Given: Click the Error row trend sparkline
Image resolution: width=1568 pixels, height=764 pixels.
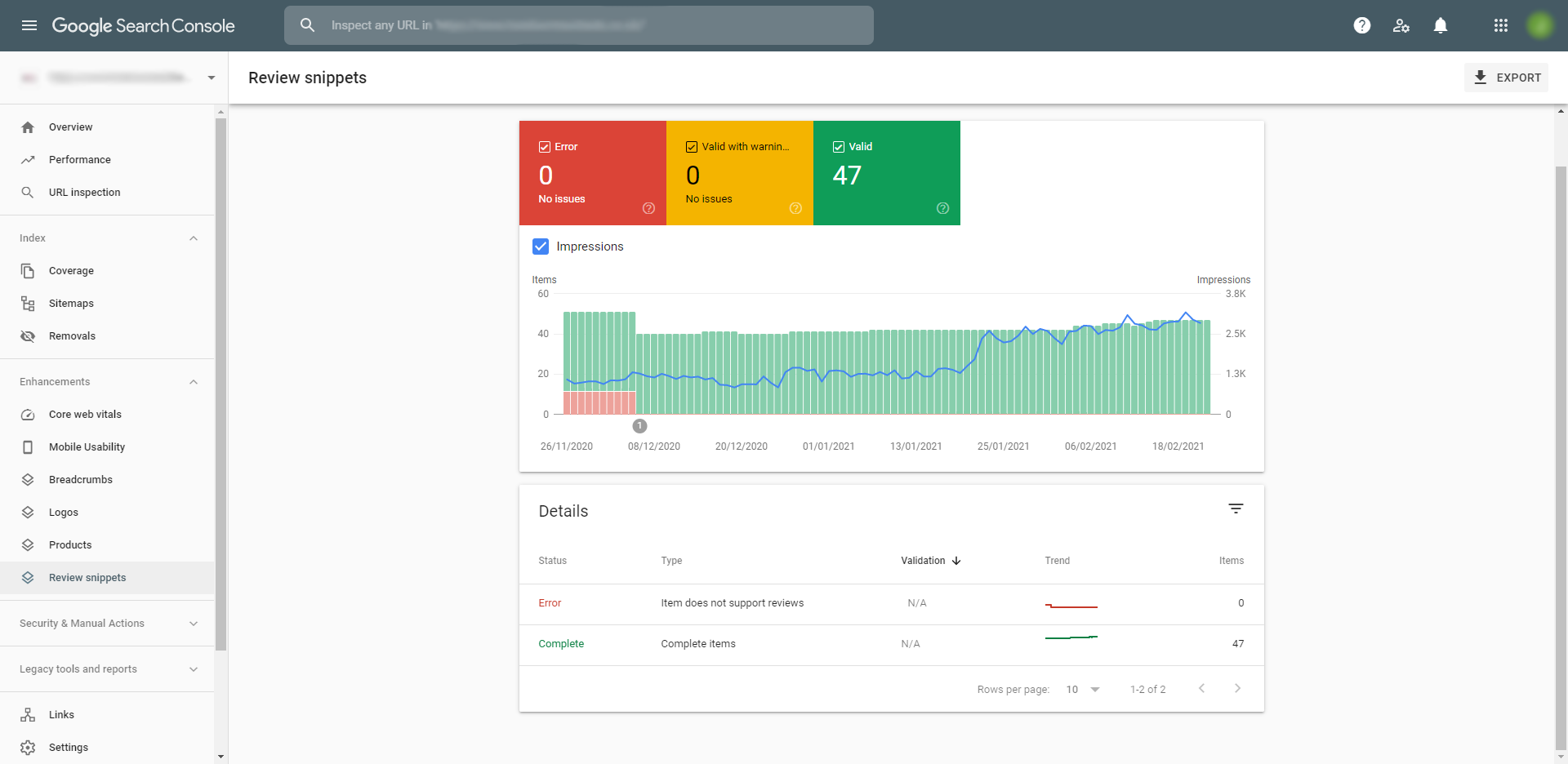Looking at the screenshot, I should click(x=1071, y=606).
